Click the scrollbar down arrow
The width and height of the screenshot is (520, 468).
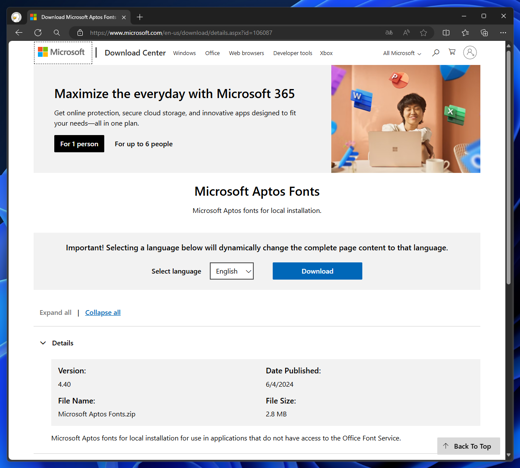click(x=508, y=455)
